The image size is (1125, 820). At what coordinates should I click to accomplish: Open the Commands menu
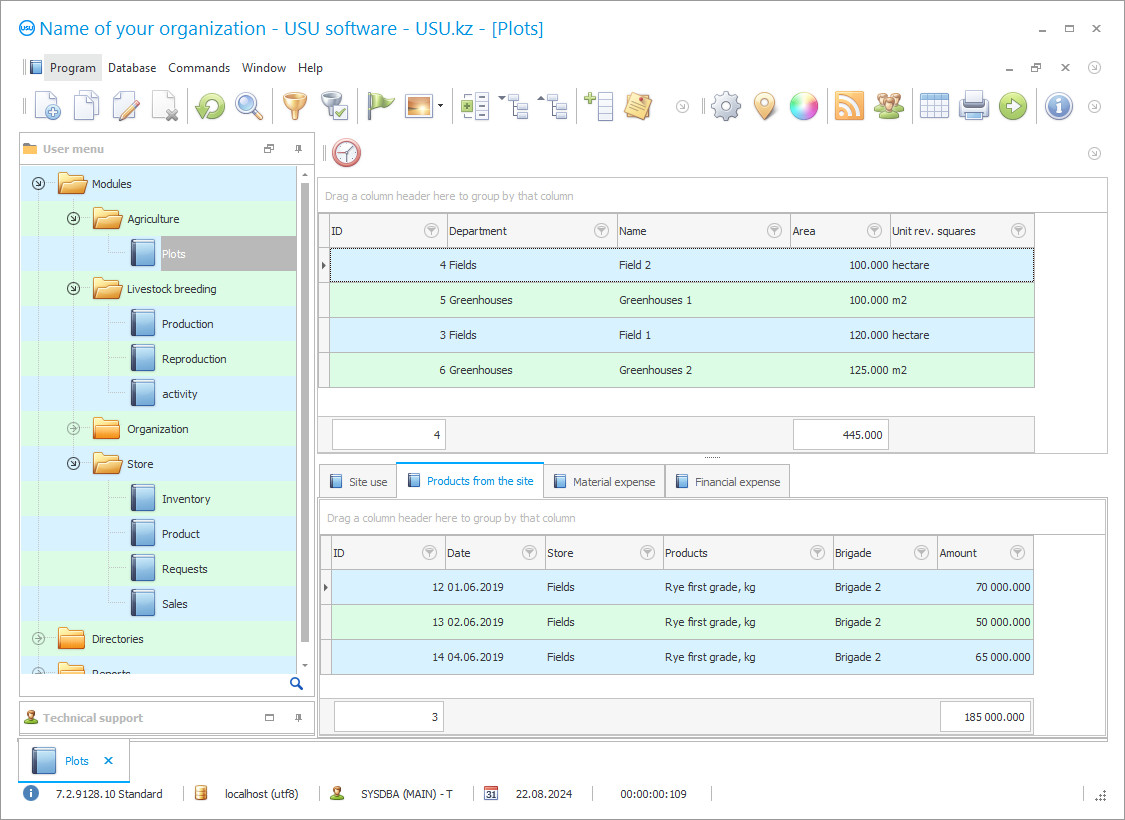pyautogui.click(x=199, y=67)
